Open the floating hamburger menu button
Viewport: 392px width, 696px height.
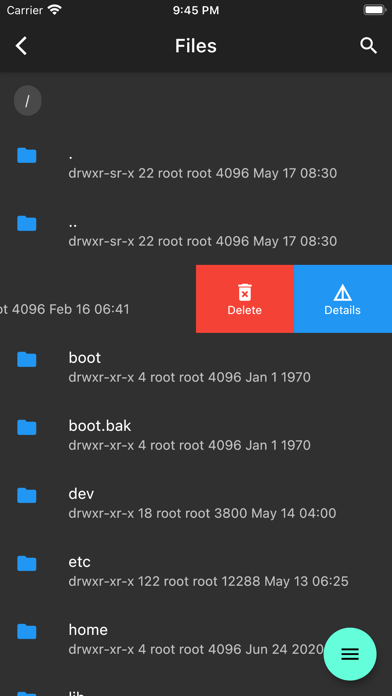(350, 654)
